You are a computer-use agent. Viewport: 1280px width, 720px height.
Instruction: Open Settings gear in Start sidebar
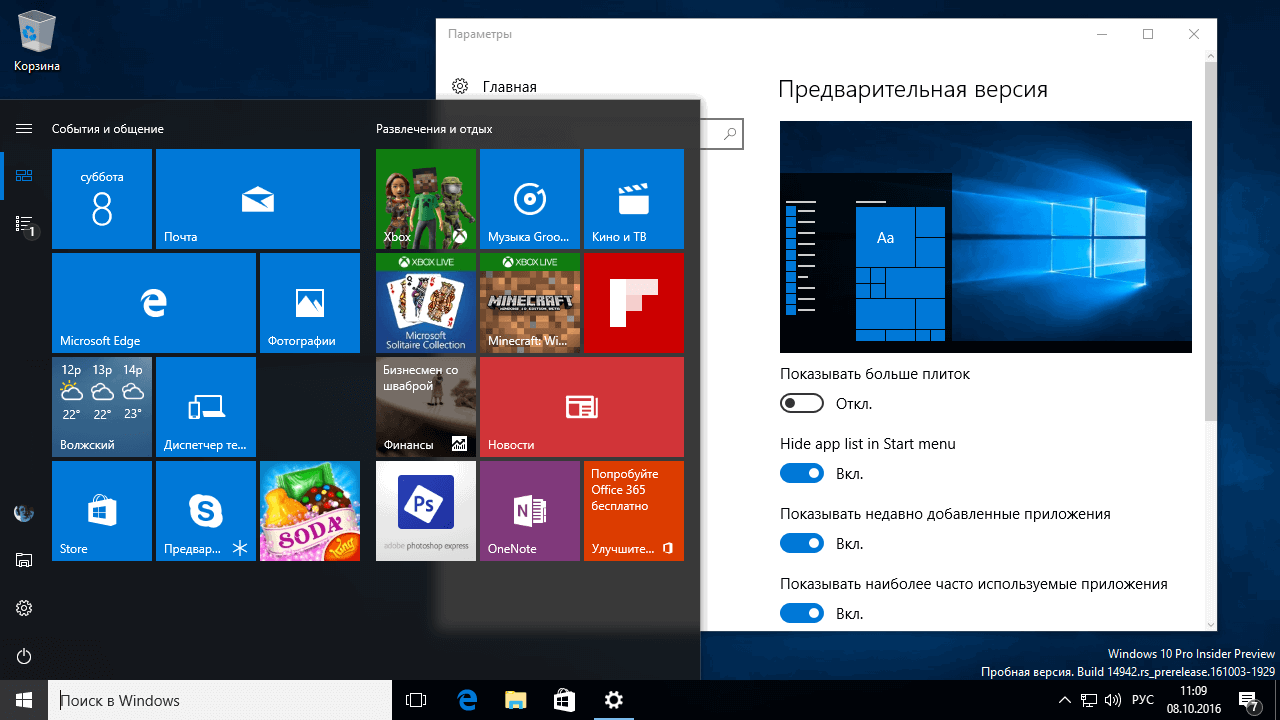click(x=24, y=608)
